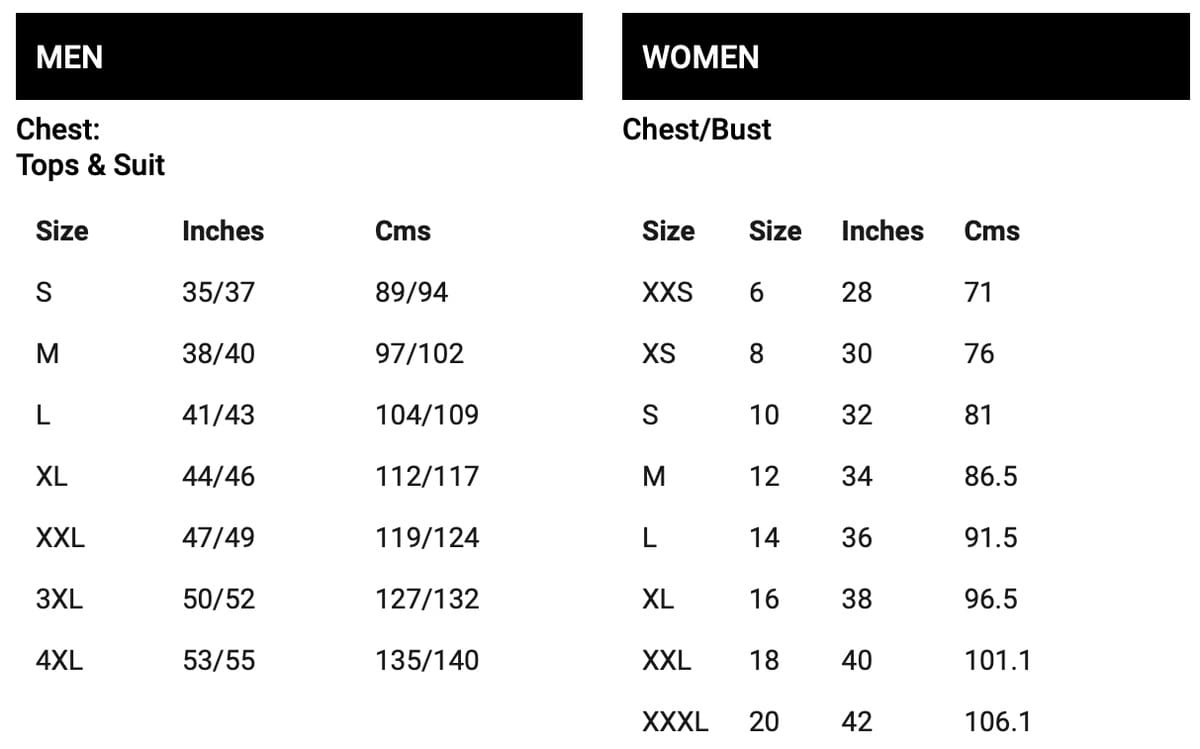
Task: Select the 106.1 cms value
Action: point(997,722)
